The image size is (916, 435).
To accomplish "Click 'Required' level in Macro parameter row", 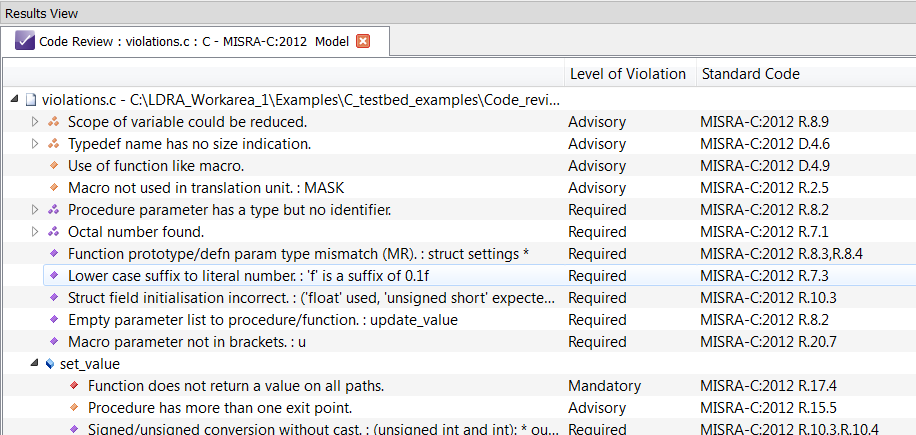I will [597, 342].
